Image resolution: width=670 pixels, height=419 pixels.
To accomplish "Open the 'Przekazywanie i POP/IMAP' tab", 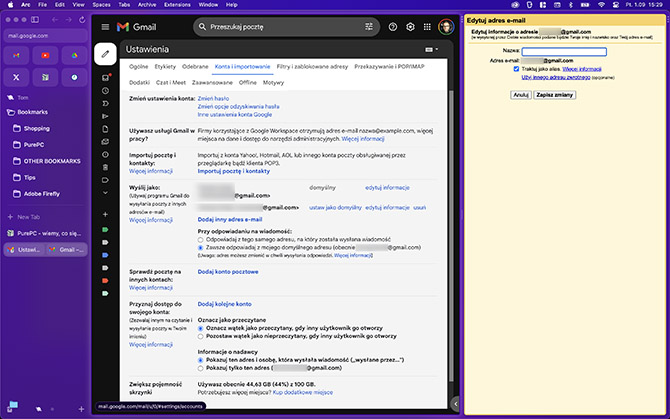I will (389, 67).
